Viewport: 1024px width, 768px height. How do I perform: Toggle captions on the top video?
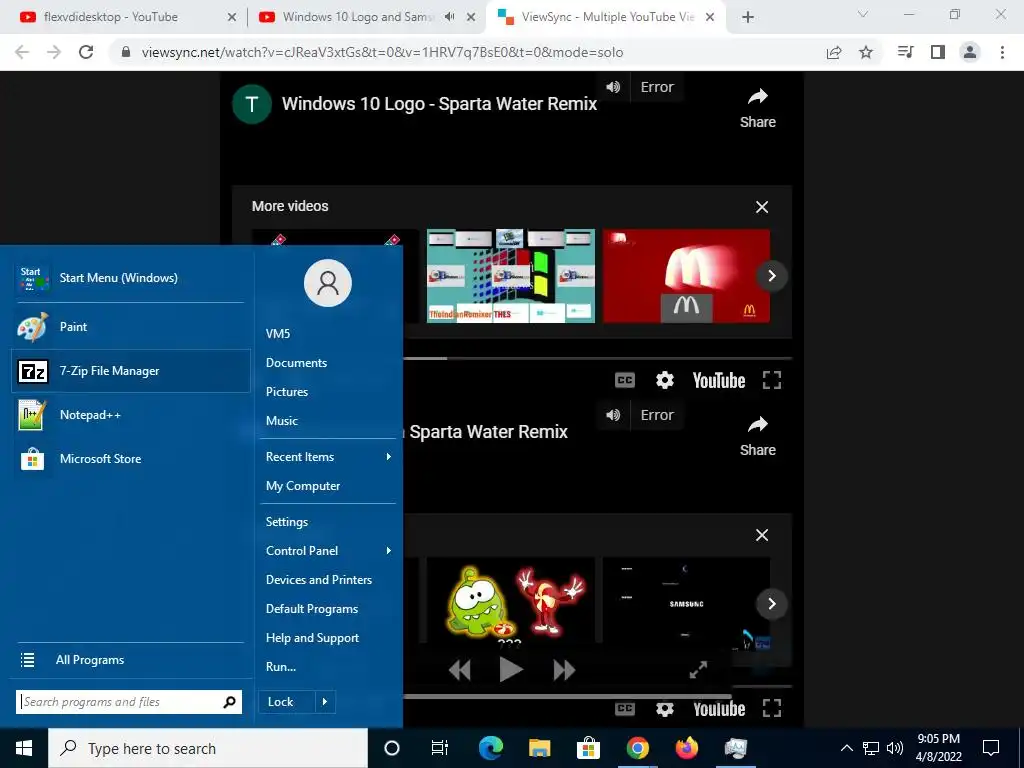pos(625,380)
